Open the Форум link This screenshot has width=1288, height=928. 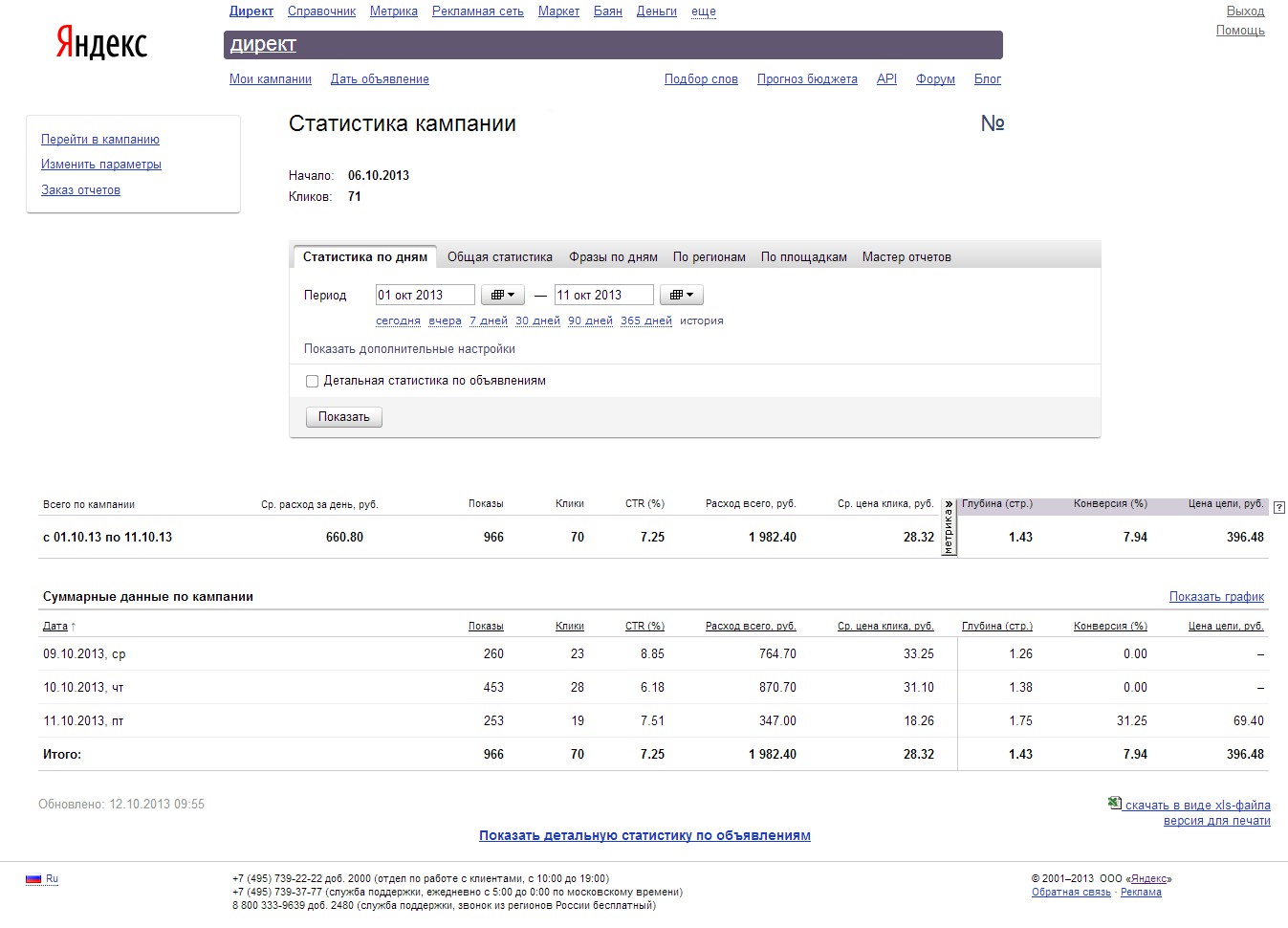pos(935,79)
